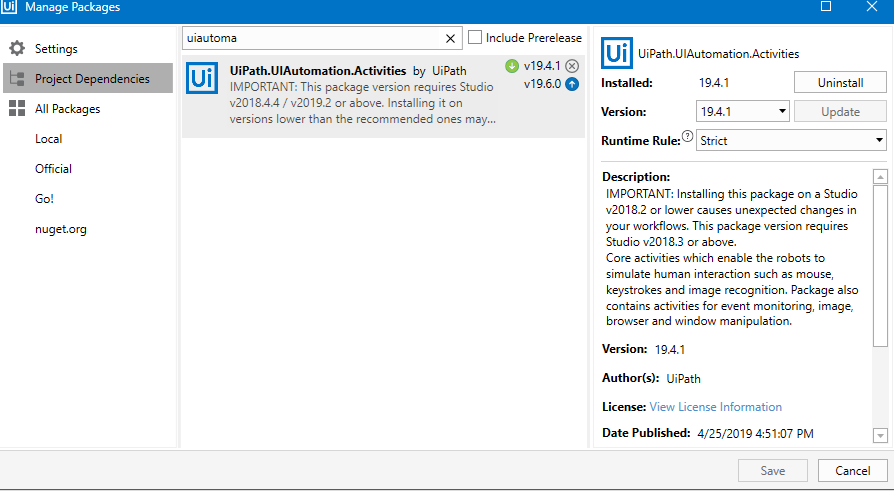This screenshot has height=491, width=894.
Task: Click the Author(s) UiPath value
Action: click(x=683, y=379)
